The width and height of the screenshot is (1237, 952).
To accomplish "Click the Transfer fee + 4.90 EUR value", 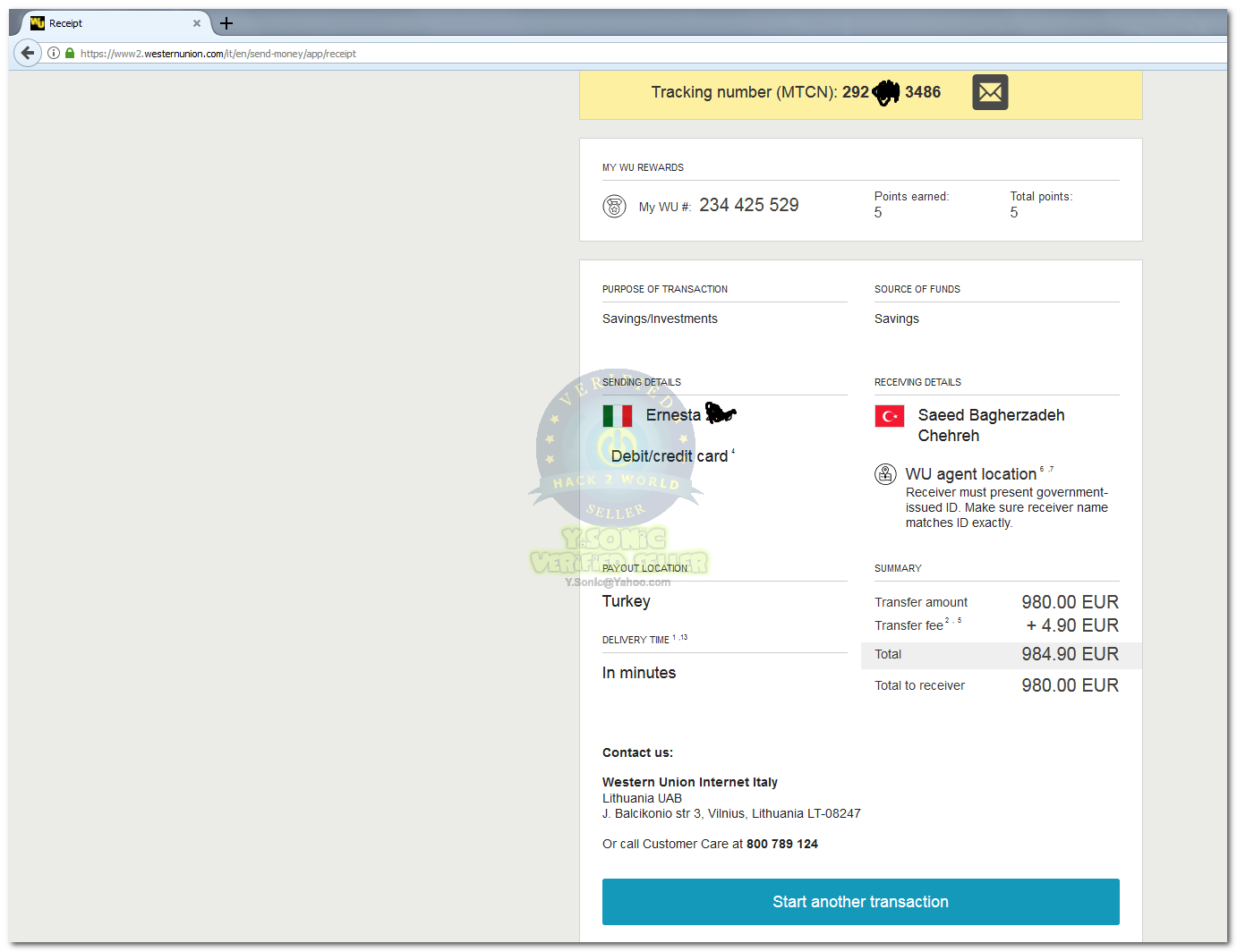I will 1072,625.
